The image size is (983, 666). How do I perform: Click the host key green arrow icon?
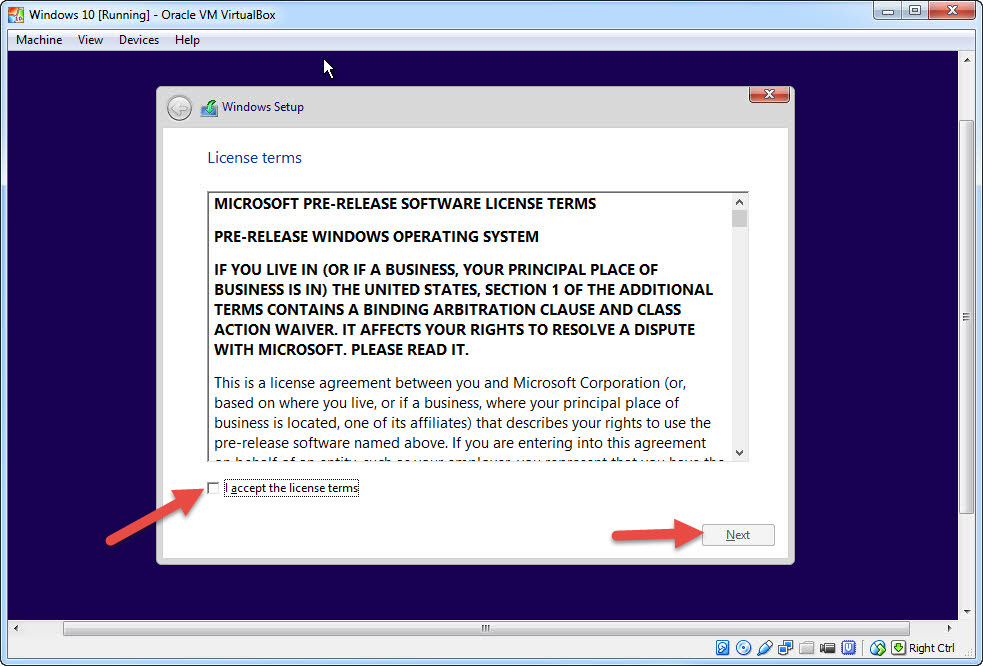tap(898, 647)
